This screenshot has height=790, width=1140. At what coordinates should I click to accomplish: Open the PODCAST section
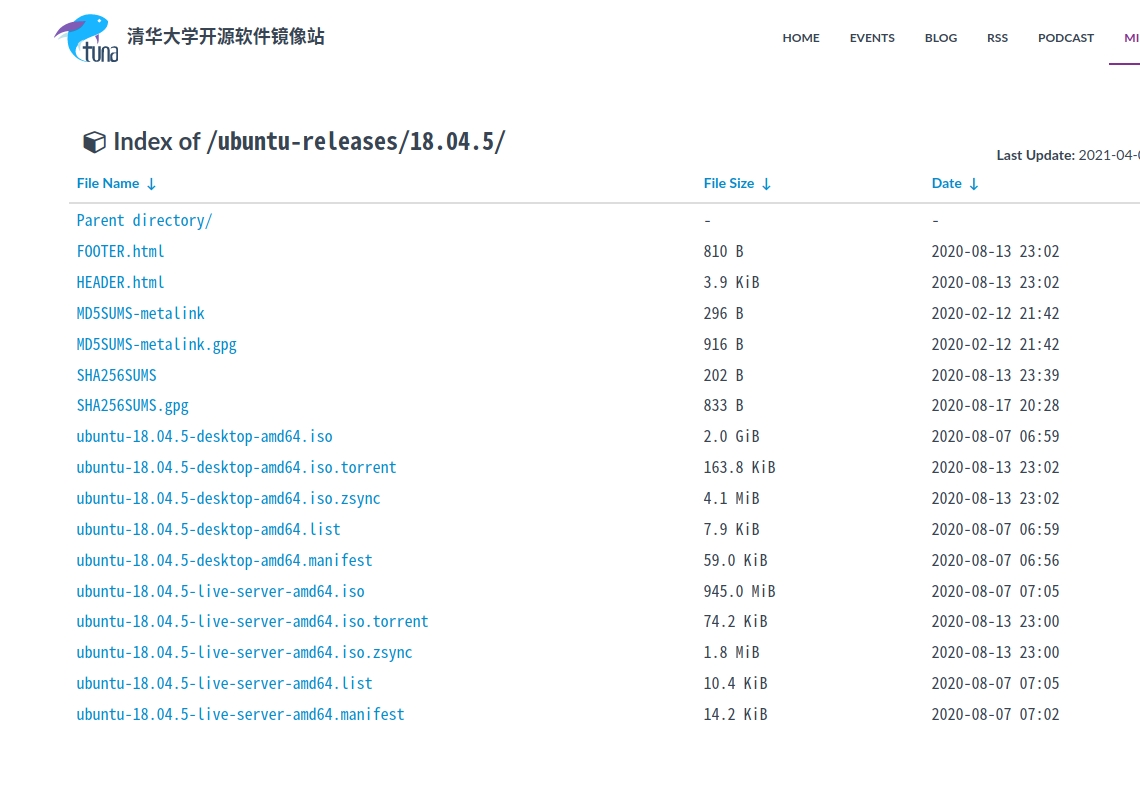(1065, 38)
